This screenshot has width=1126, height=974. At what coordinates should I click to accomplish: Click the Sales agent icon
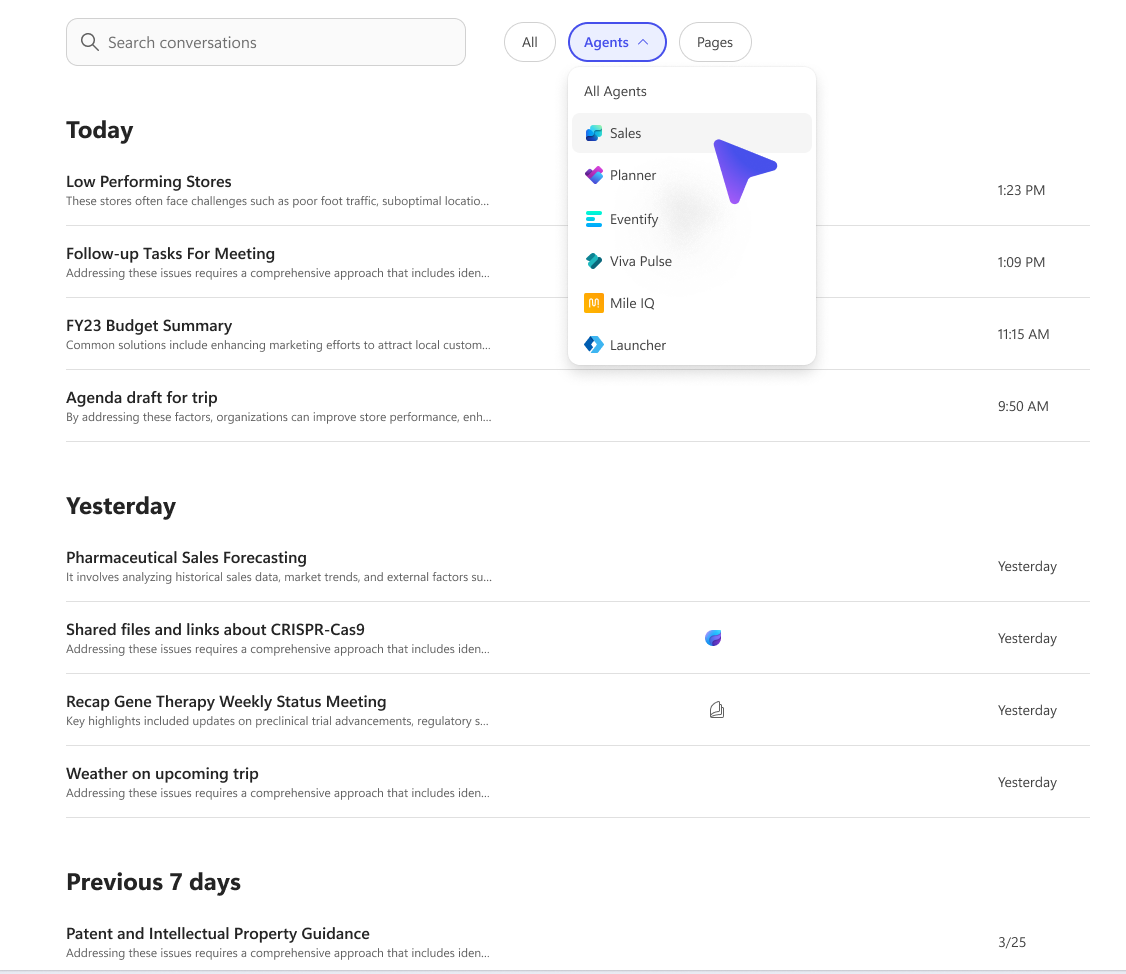tap(594, 133)
